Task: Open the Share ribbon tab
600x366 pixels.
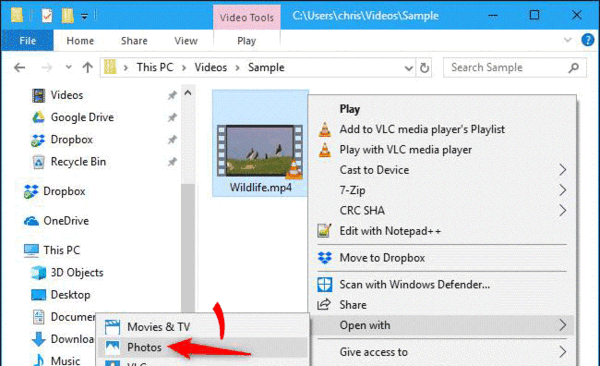Action: point(134,41)
